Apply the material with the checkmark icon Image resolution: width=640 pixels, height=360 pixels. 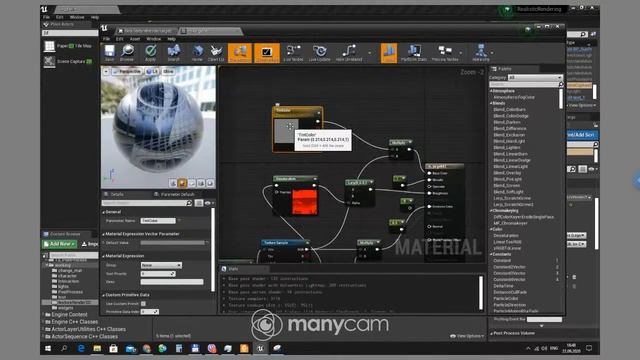151,53
